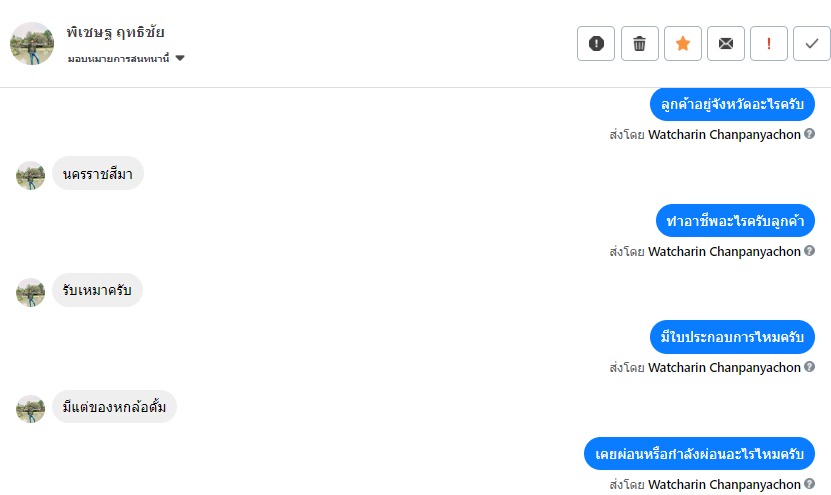Select the รับเหมาครับ message bubble
831x495 pixels.
[x=97, y=290]
